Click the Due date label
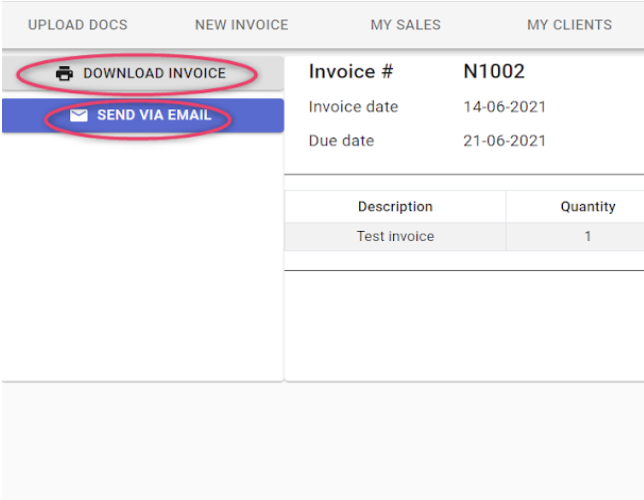The height and width of the screenshot is (500, 644). point(341,141)
